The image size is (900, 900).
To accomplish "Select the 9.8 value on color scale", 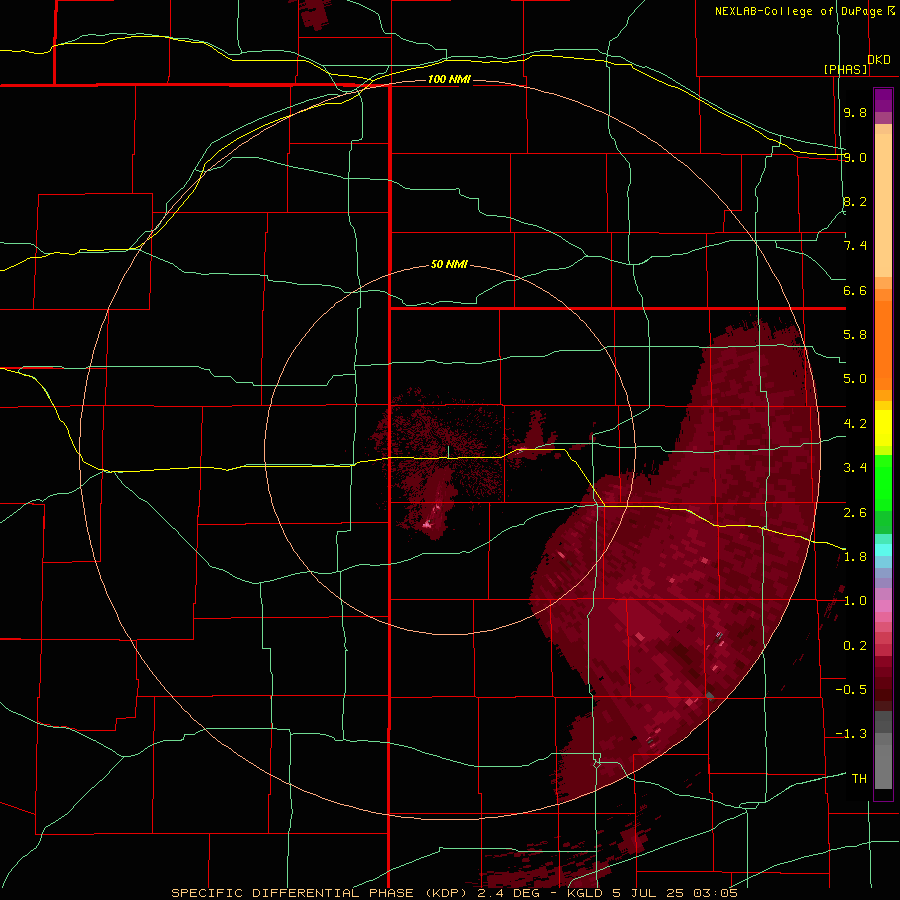I will [x=855, y=112].
